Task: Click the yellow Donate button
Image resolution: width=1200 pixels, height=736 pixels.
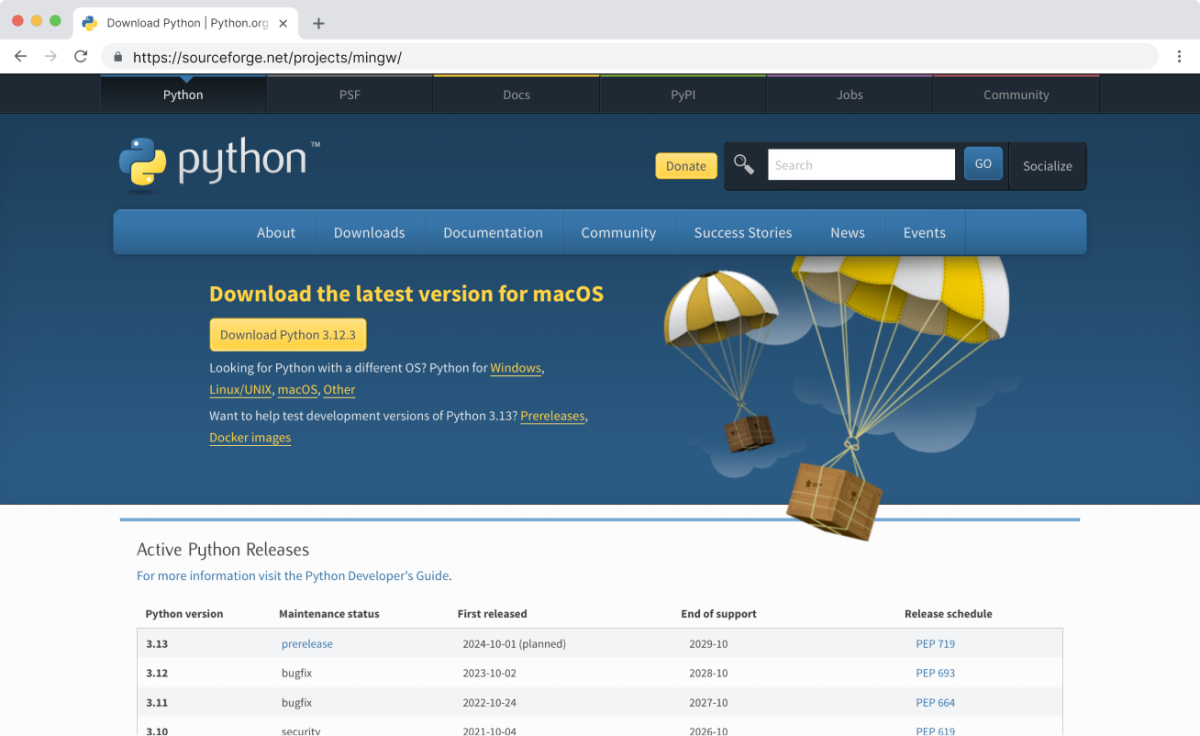Action: click(686, 165)
